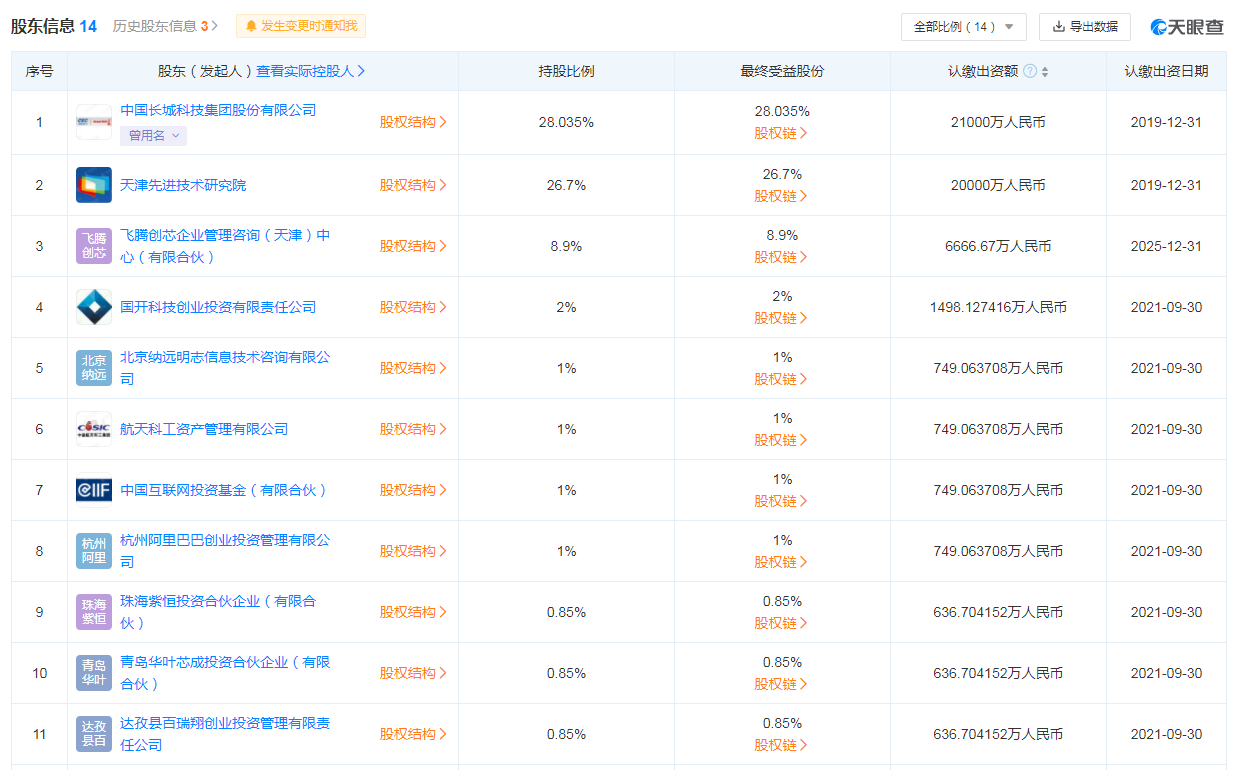Click the 杭州阿里 avatar icon
The image size is (1240, 770).
[x=94, y=551]
